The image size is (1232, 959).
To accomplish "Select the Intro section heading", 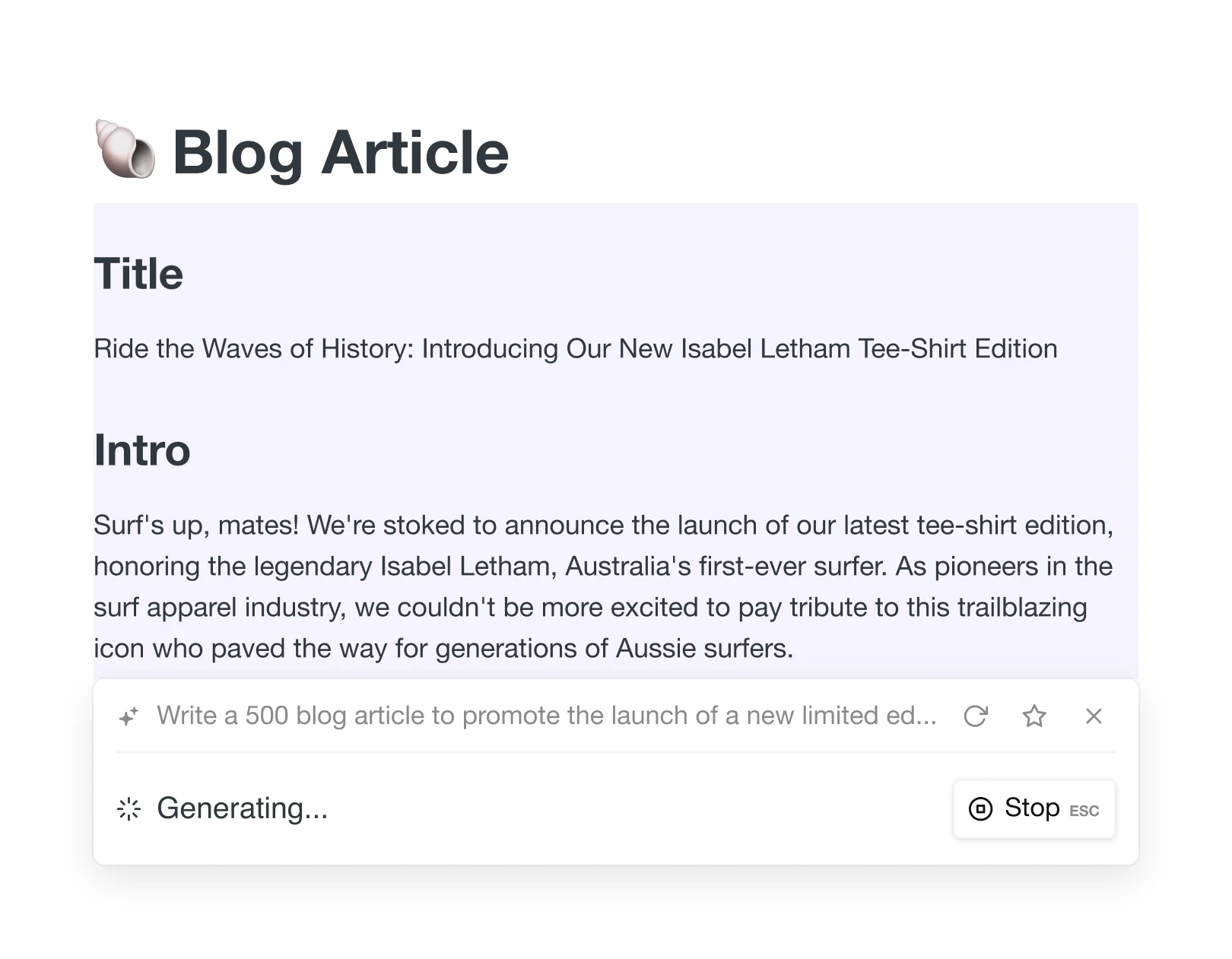I will coord(142,450).
